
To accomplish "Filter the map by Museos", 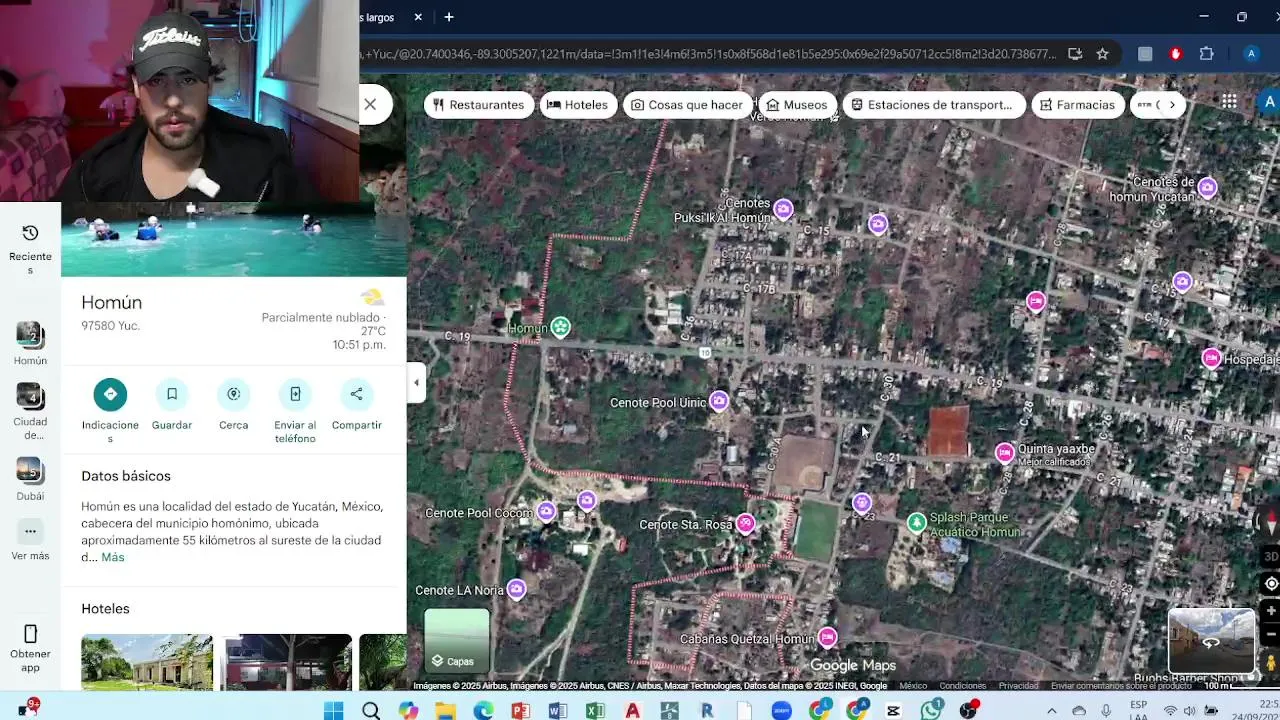I will pyautogui.click(x=797, y=105).
